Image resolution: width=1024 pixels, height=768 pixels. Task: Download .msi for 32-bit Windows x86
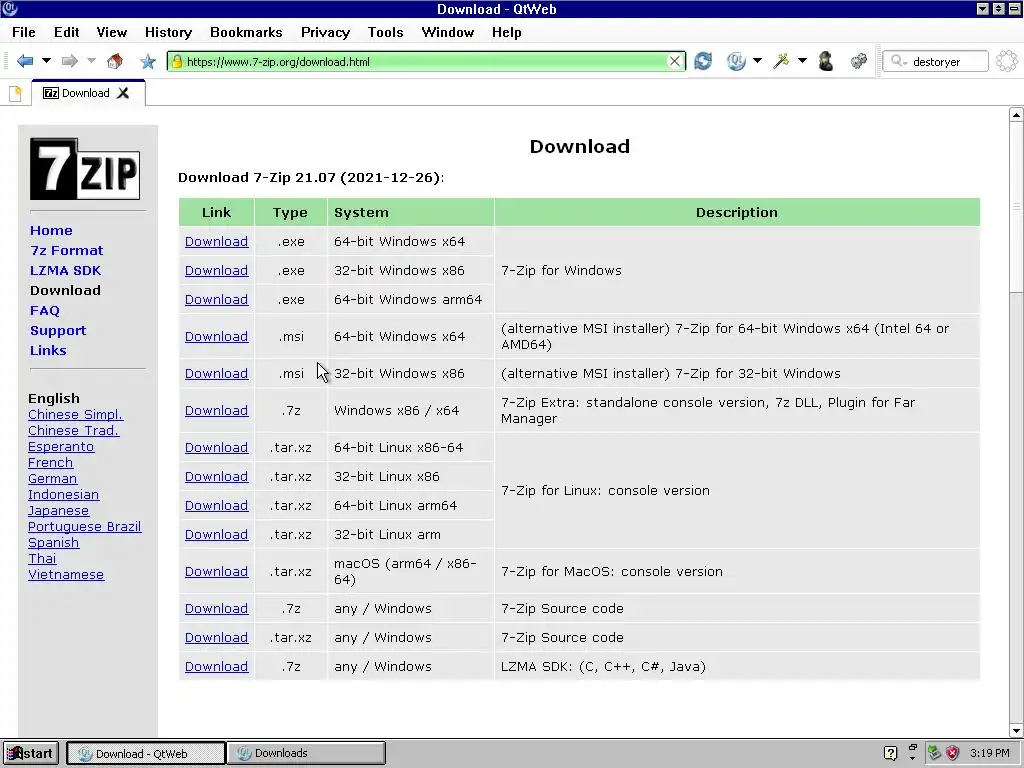click(216, 374)
